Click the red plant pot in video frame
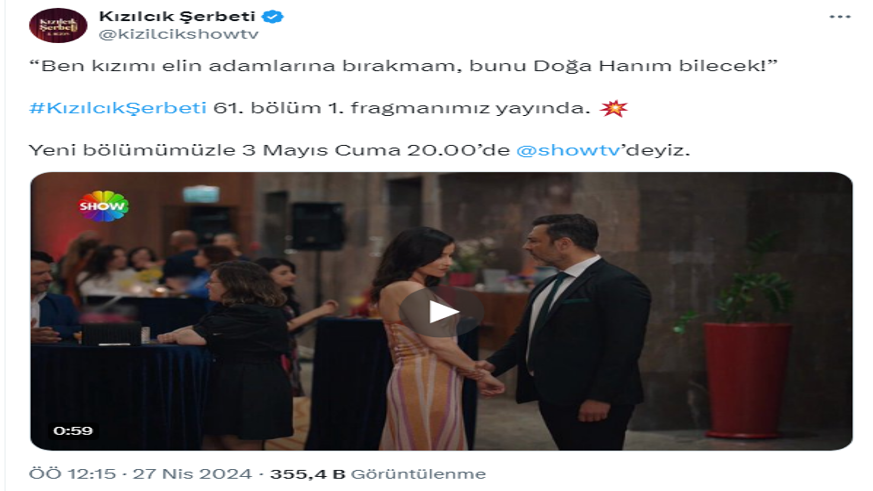 [747, 380]
